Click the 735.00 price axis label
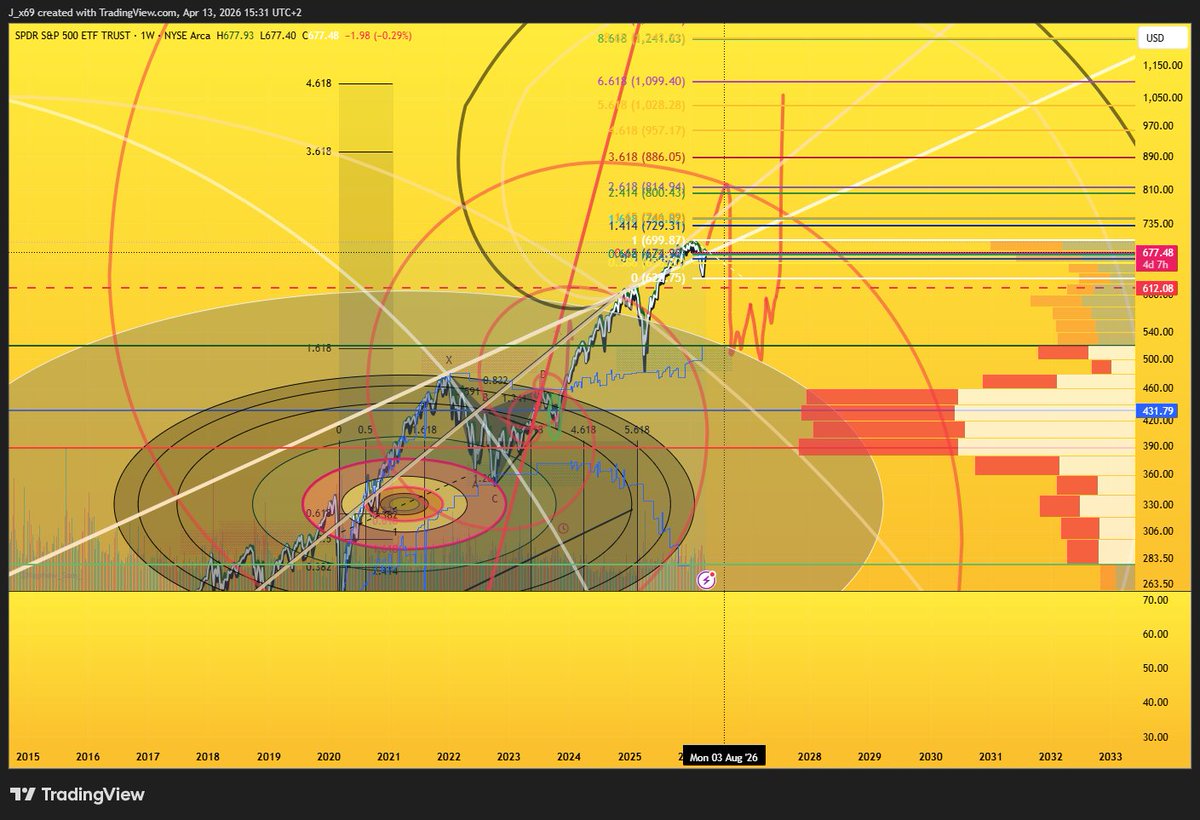The width and height of the screenshot is (1200, 820). (x=1159, y=224)
